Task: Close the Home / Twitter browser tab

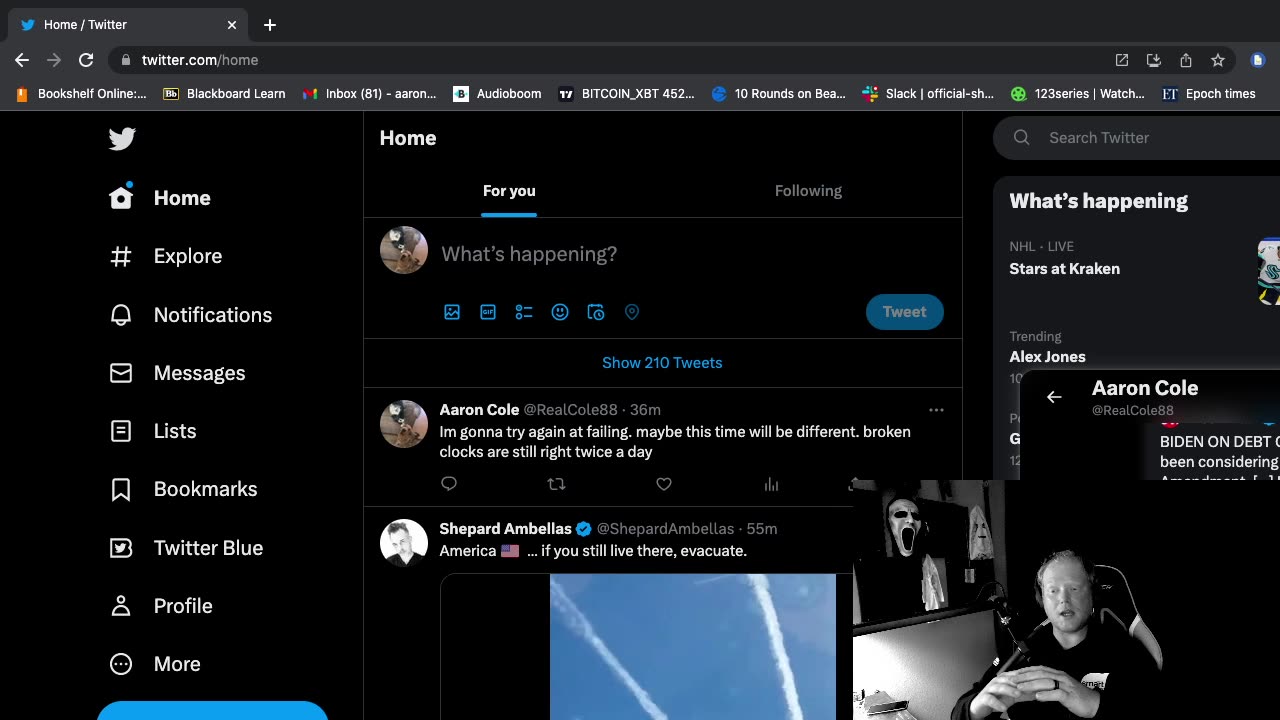Action: (x=232, y=25)
